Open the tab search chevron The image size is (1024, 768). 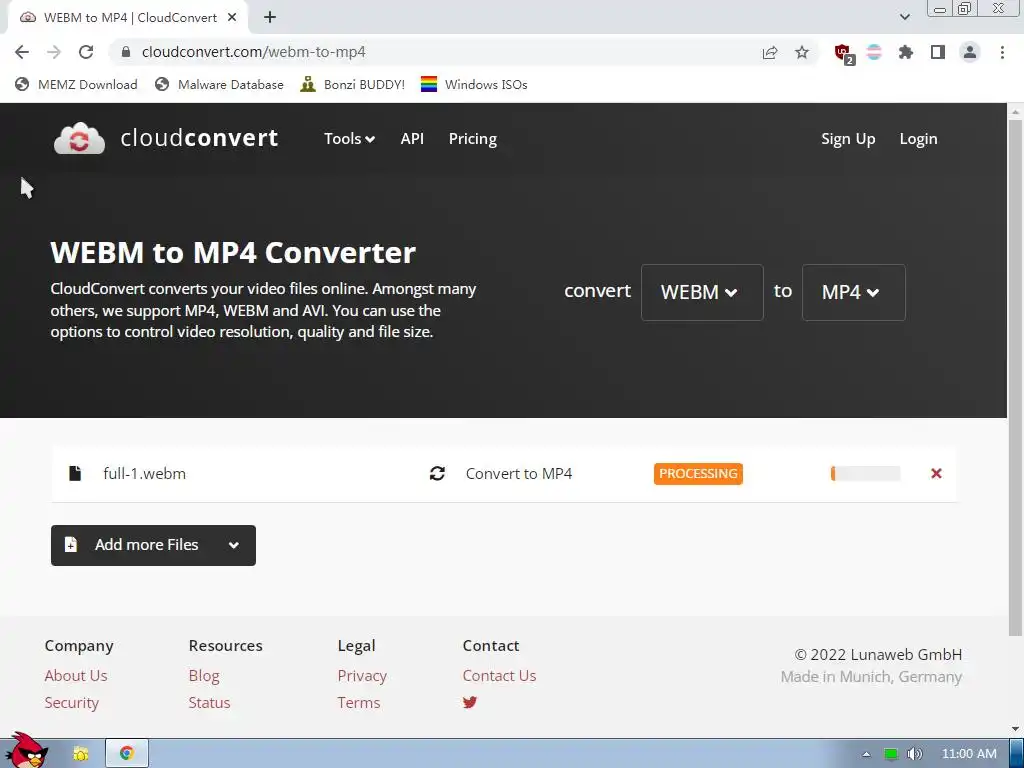(x=904, y=17)
